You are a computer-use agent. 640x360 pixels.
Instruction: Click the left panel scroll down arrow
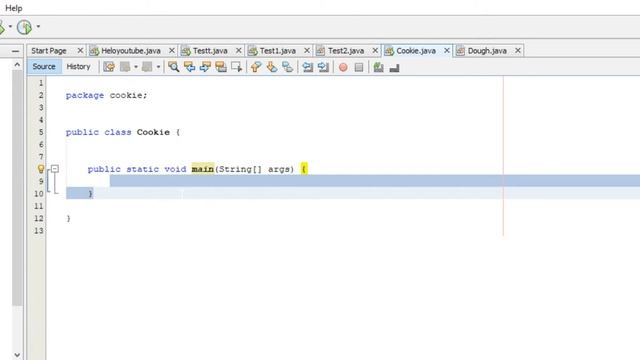(x=17, y=355)
